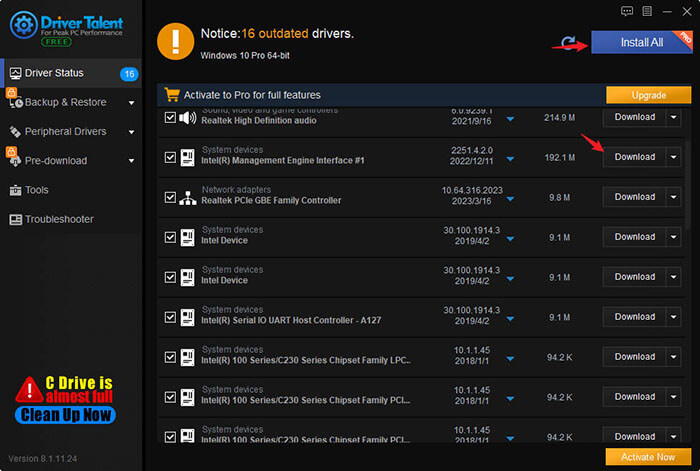The height and width of the screenshot is (471, 700).
Task: Click version '10.64.316.2023' text
Action: (x=472, y=191)
